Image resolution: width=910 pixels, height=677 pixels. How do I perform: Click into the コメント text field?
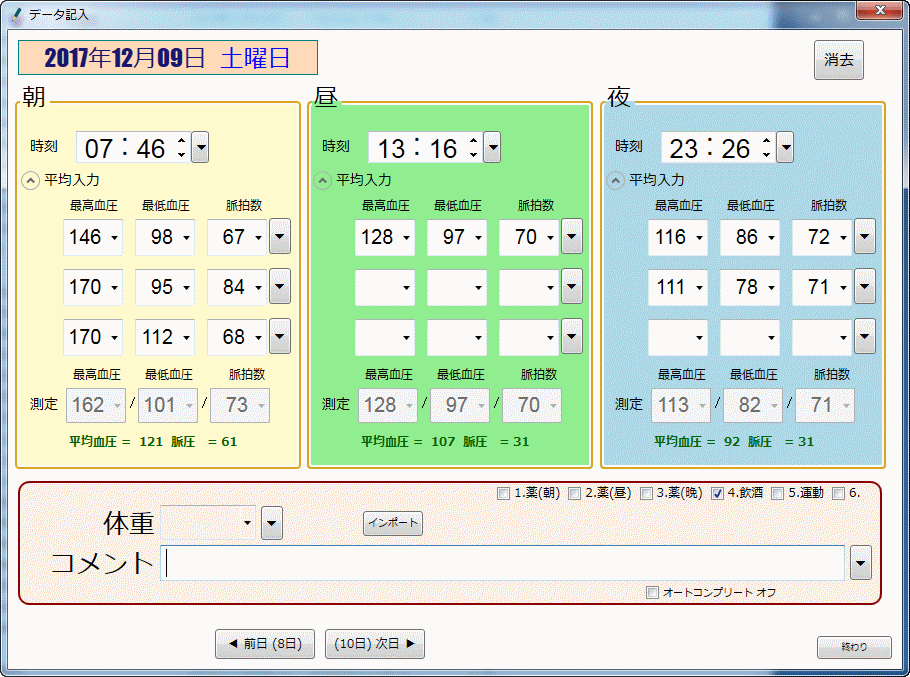point(505,564)
